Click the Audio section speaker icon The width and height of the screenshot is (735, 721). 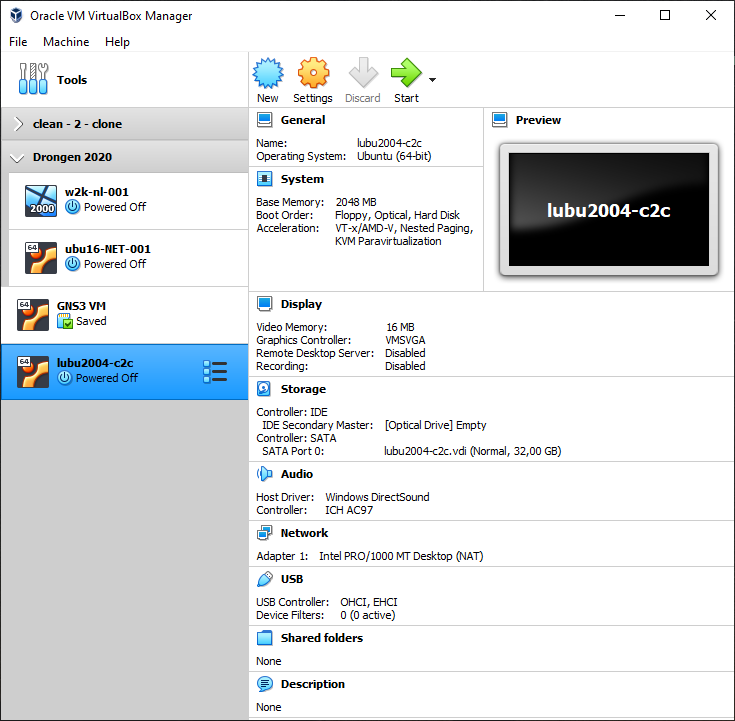(x=264, y=474)
